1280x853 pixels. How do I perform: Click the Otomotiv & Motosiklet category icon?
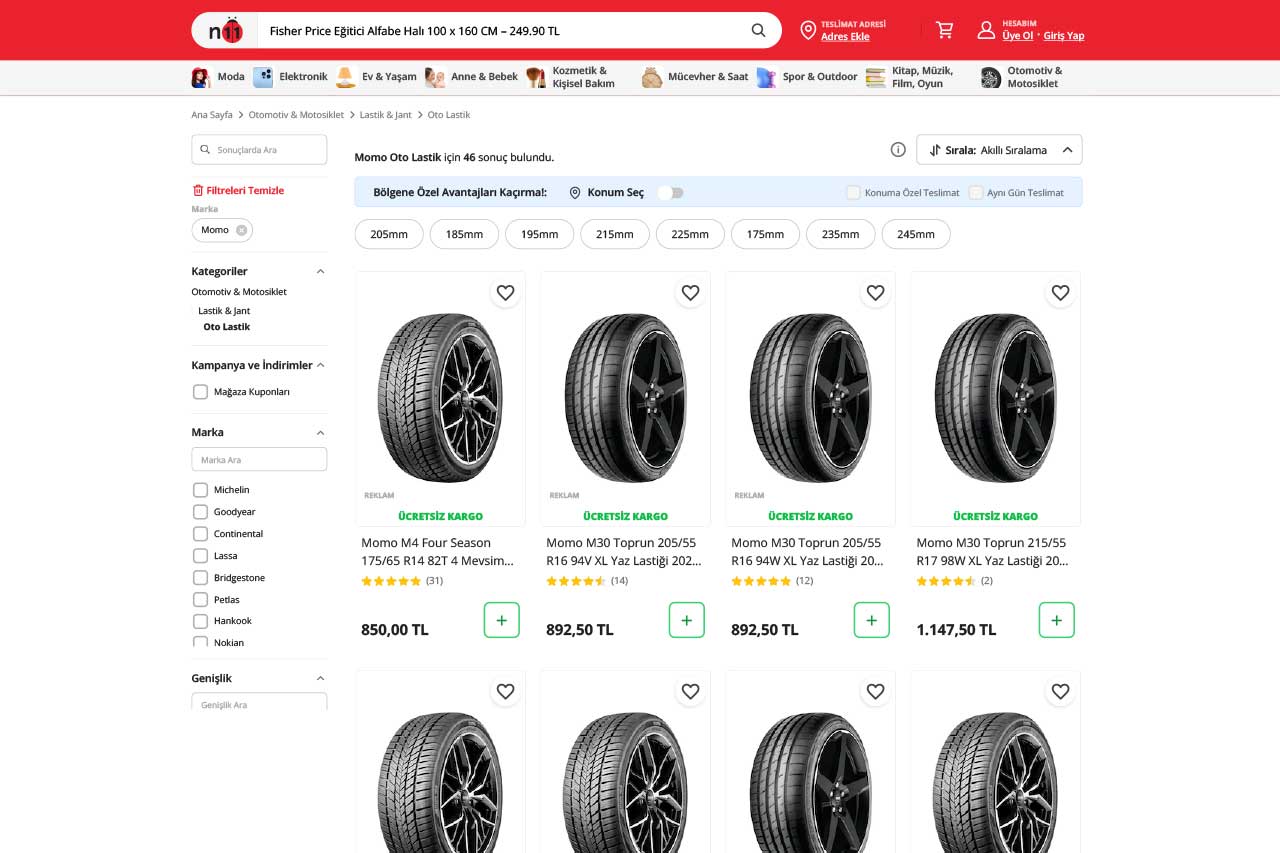point(991,77)
